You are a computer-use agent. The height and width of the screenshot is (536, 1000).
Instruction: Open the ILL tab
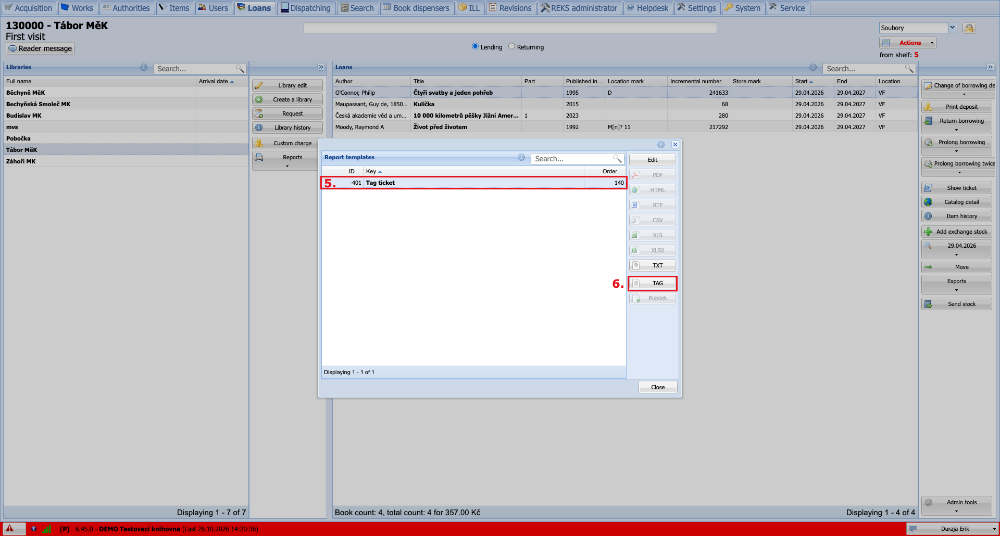(x=469, y=8)
